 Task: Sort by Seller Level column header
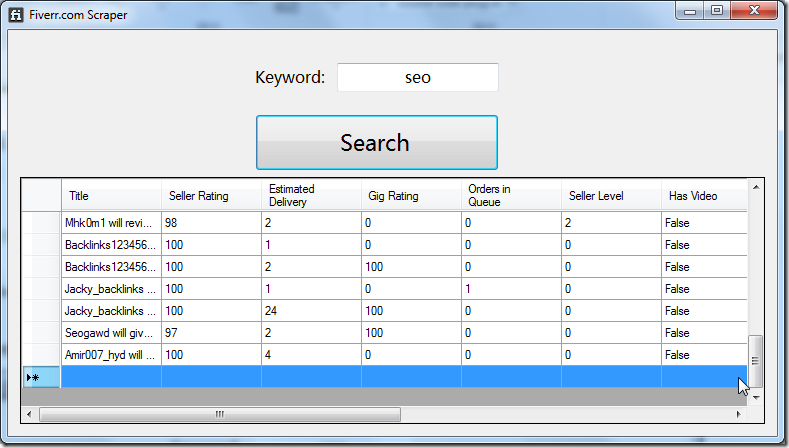coord(611,195)
